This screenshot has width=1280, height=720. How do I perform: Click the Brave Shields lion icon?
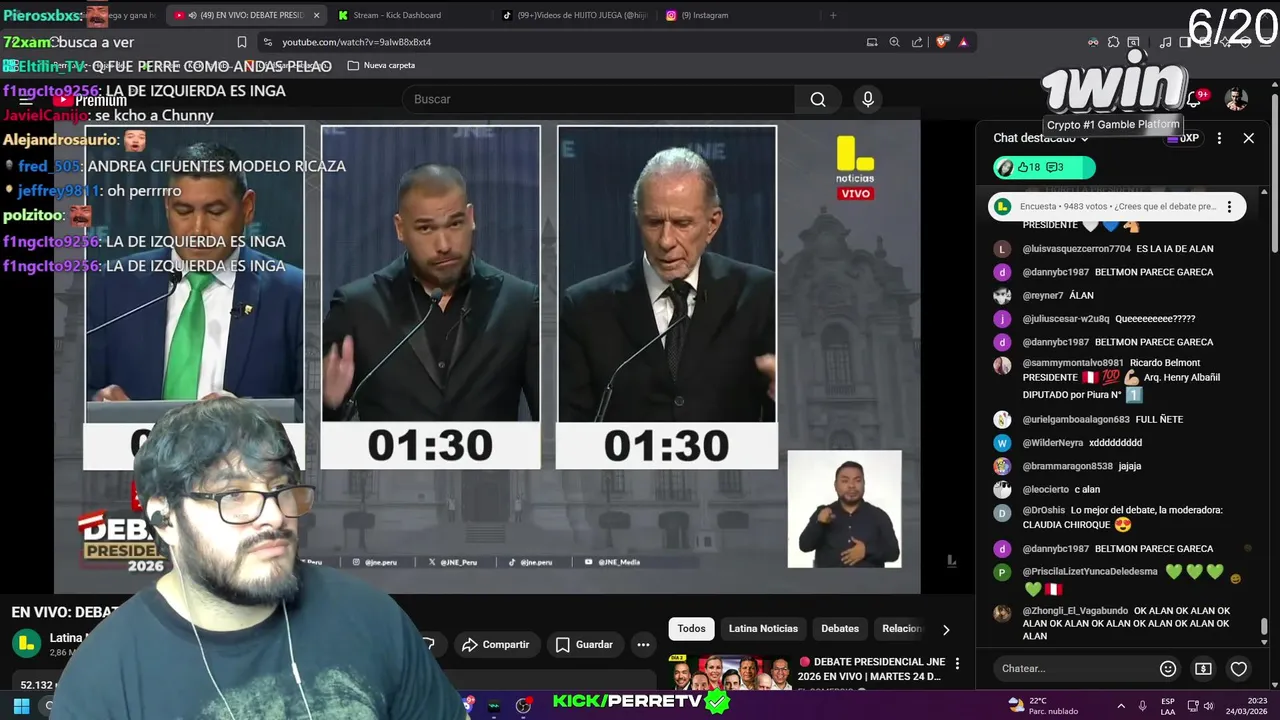click(942, 42)
